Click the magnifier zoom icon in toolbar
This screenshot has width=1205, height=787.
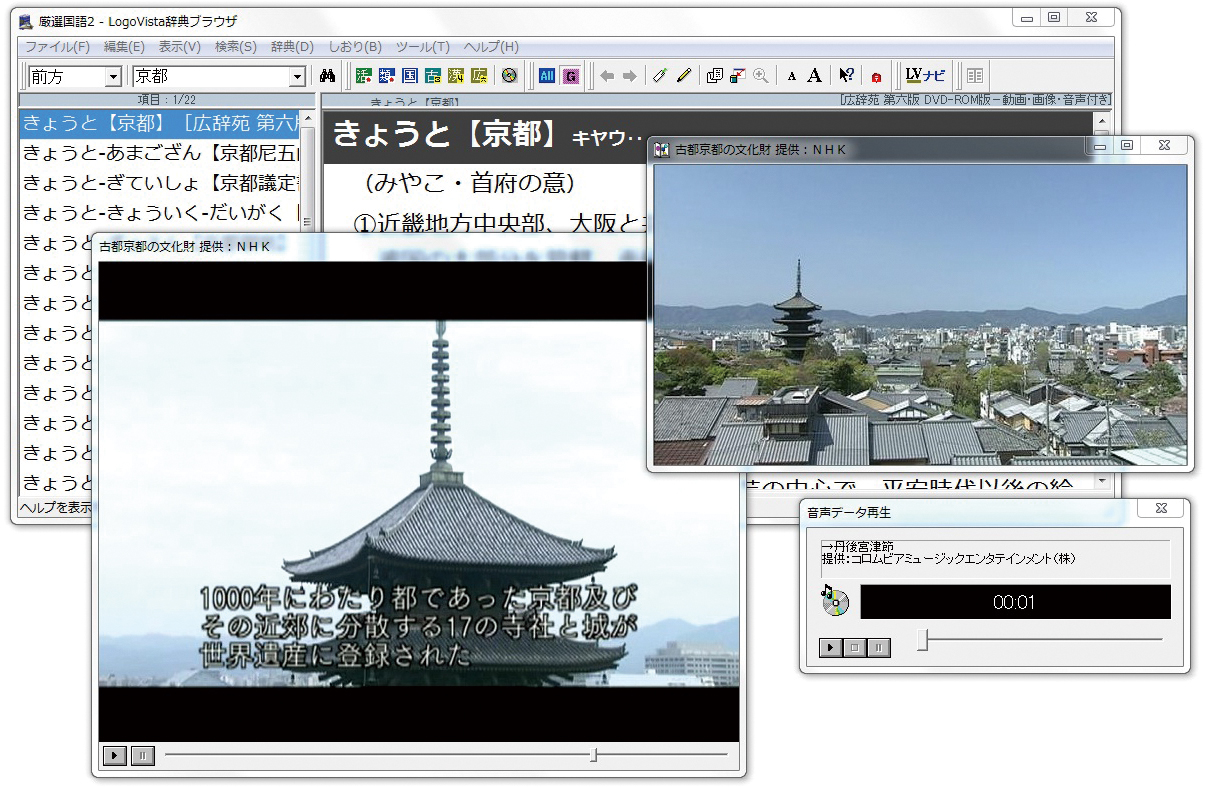click(x=761, y=76)
